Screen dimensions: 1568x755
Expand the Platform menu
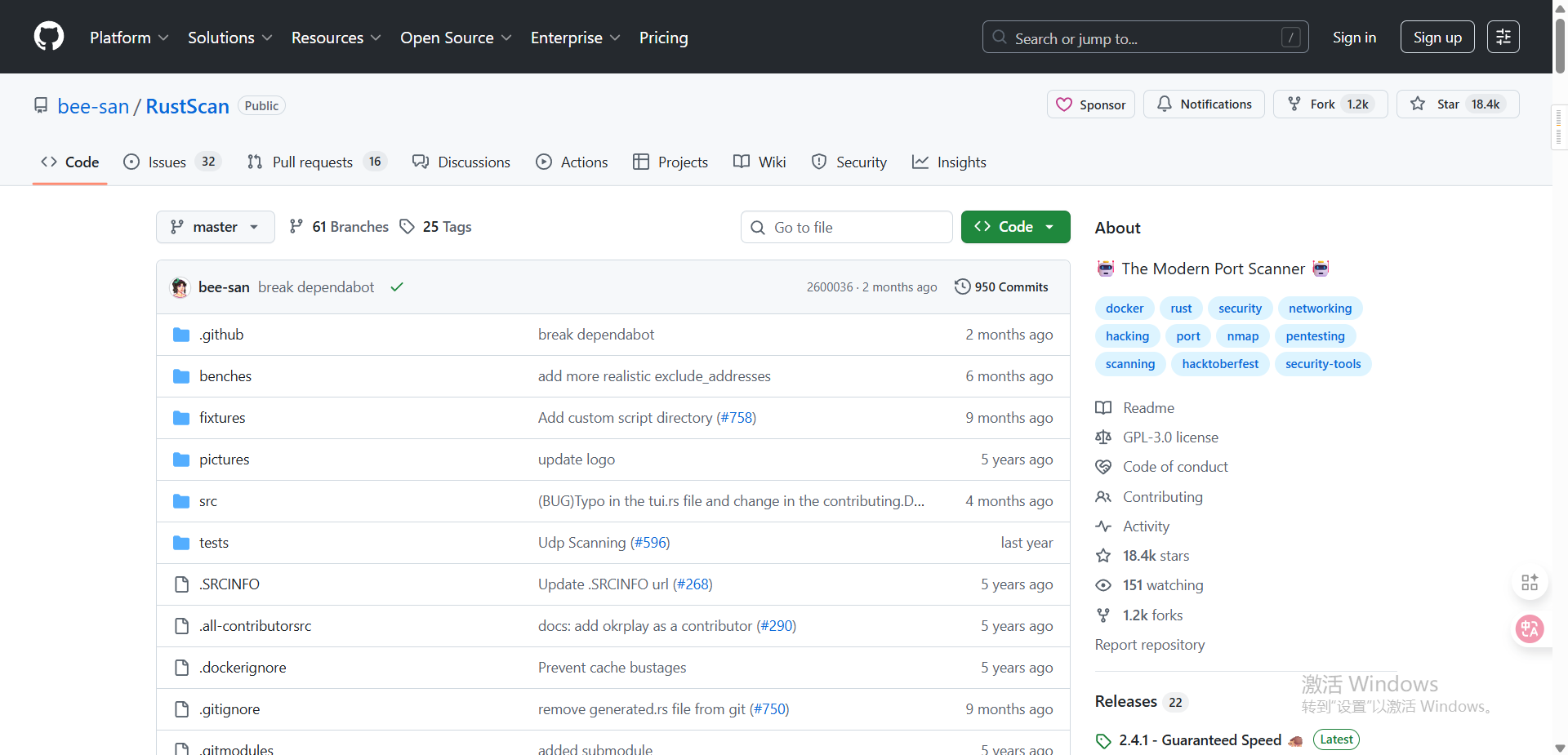(129, 38)
